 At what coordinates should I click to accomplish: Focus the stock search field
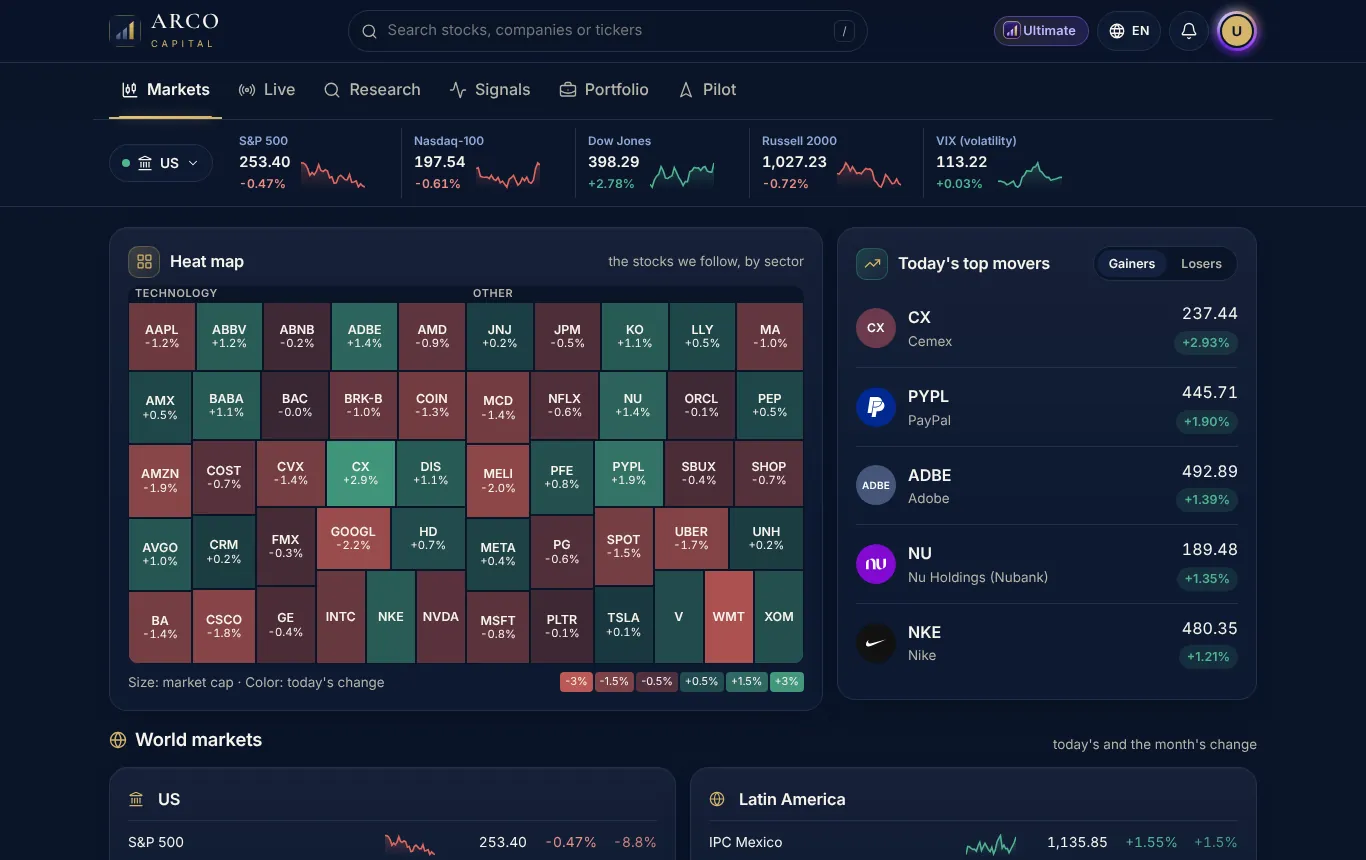click(608, 31)
